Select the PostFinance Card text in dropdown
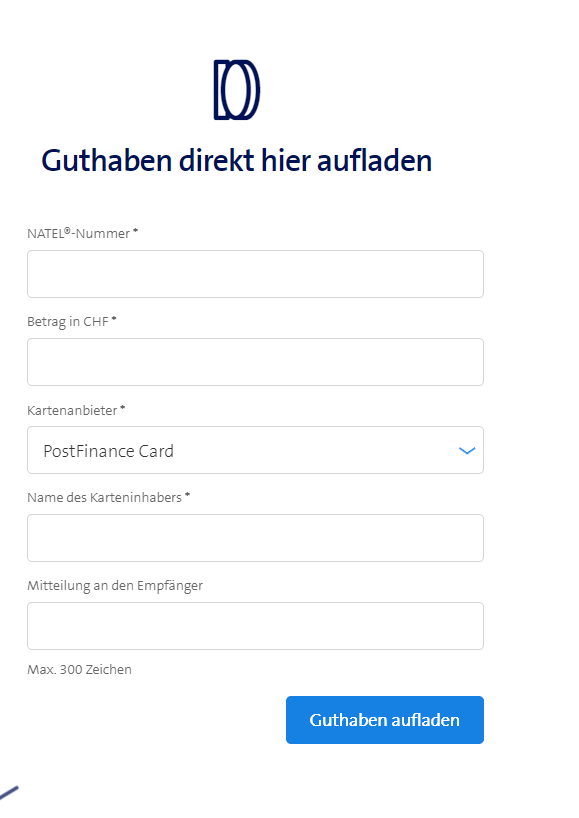Screen dimensions: 579x818 [x=107, y=450]
